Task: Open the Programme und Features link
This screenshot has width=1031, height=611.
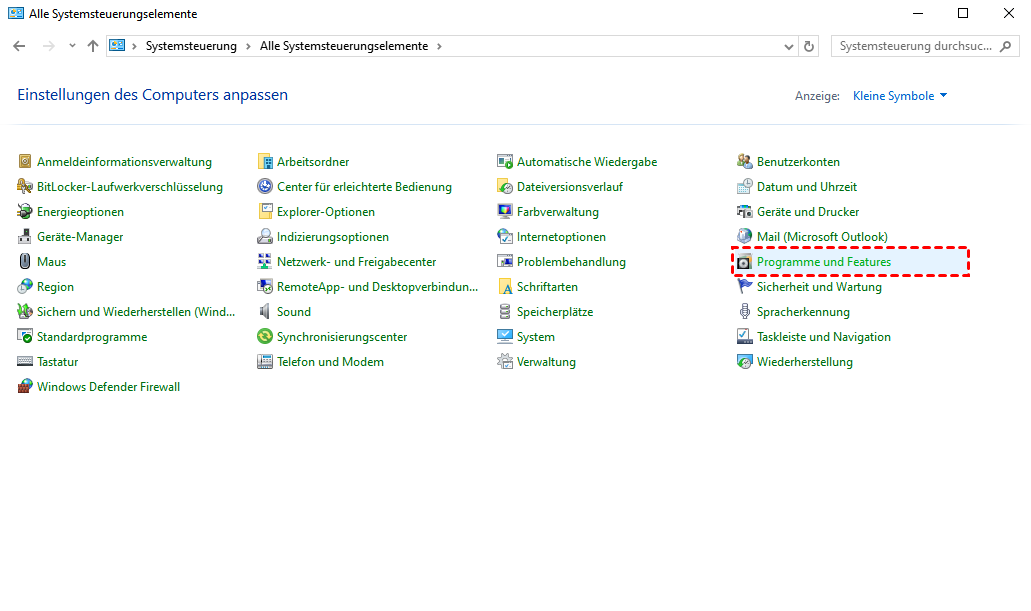Action: (823, 262)
